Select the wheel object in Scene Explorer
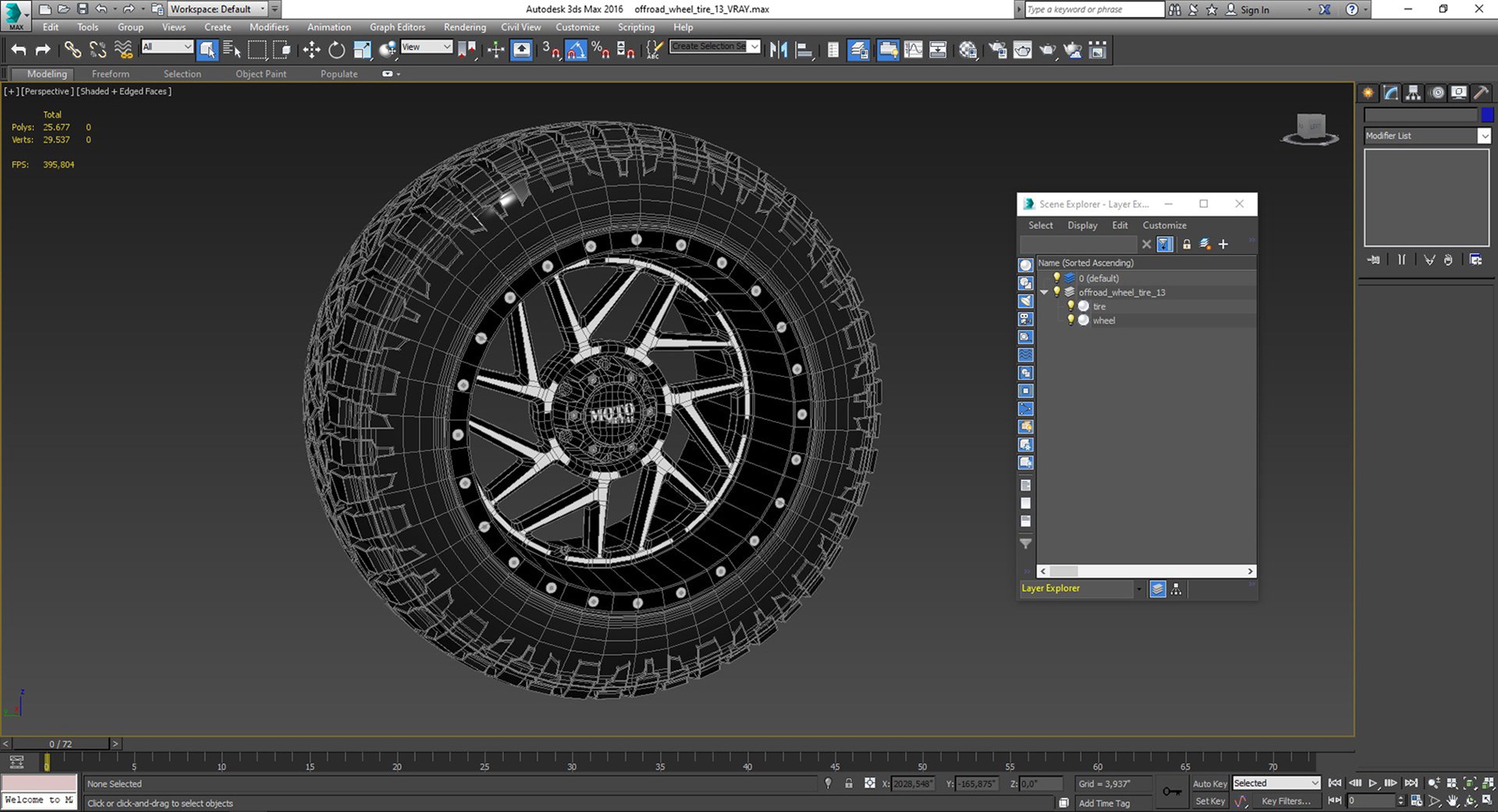 tap(1103, 321)
